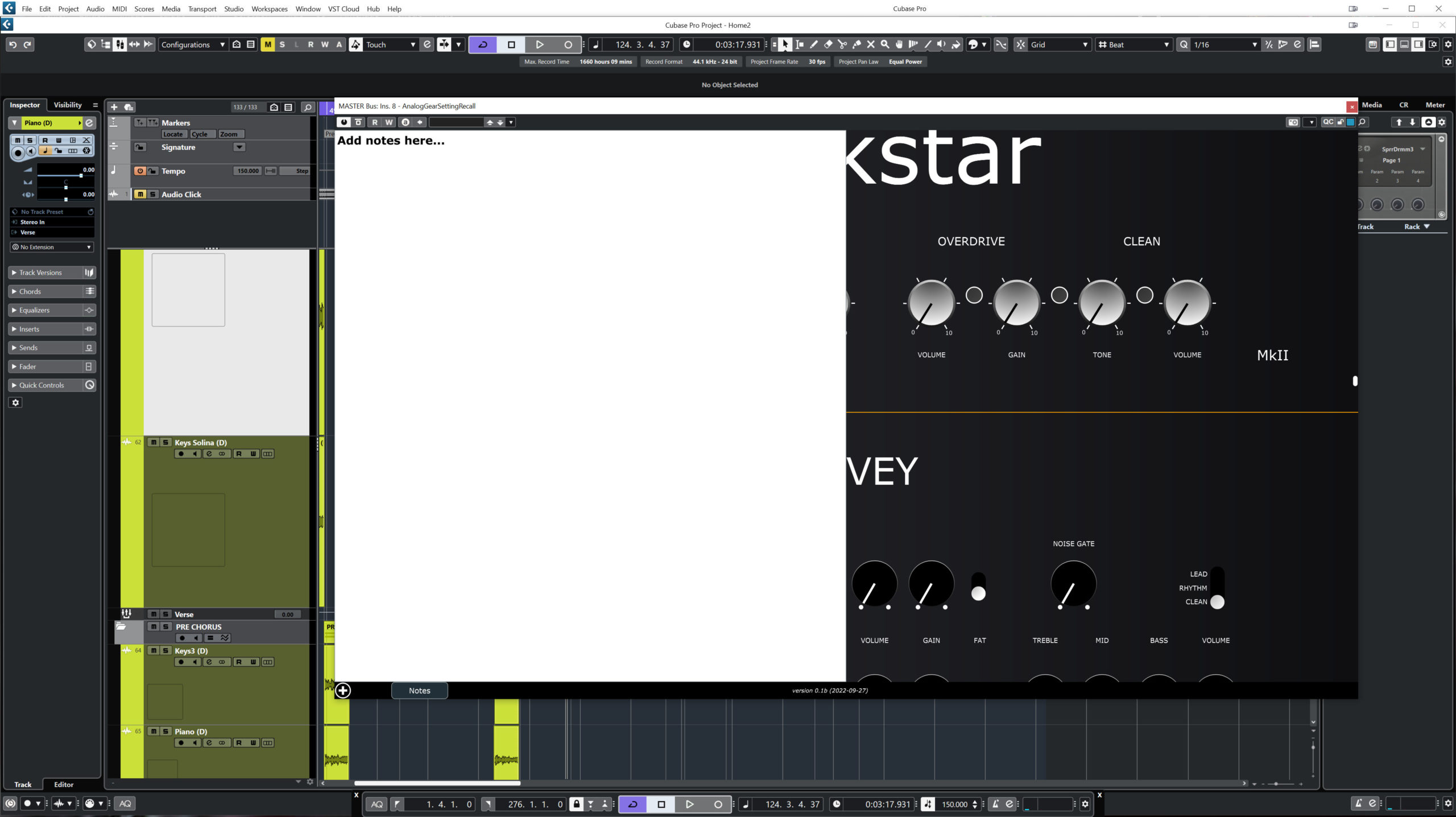
Task: Switch to the Visibility tab
Action: pyautogui.click(x=68, y=105)
